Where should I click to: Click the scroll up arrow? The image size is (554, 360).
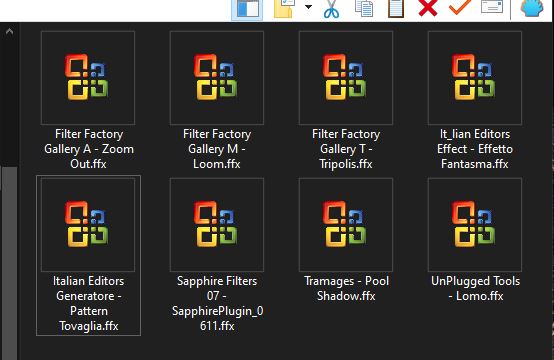(x=9, y=32)
